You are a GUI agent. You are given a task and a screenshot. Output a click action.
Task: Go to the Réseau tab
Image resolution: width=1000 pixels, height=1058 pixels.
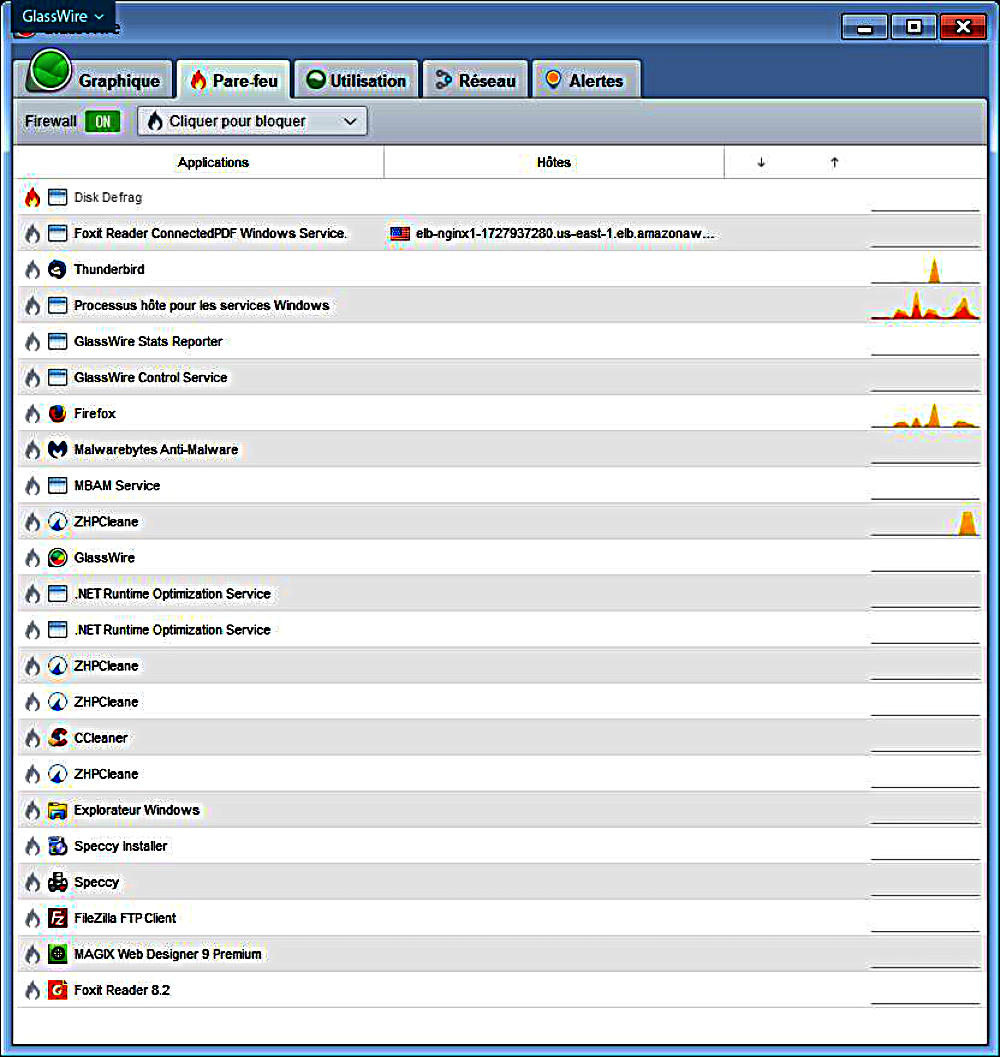click(x=475, y=80)
